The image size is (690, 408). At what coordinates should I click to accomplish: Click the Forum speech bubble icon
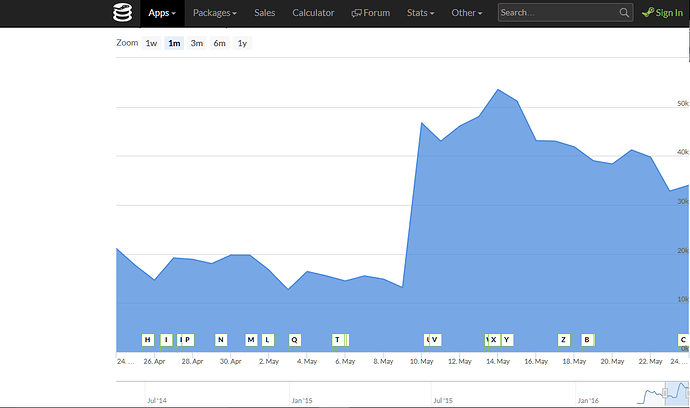(x=357, y=13)
